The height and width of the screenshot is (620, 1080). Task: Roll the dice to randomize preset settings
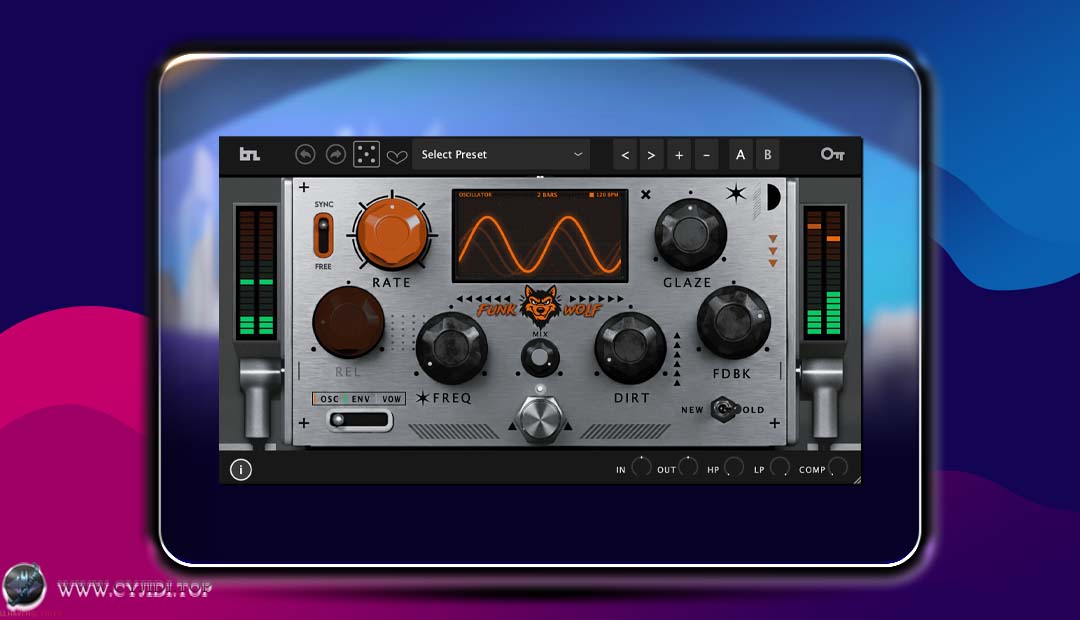367,154
